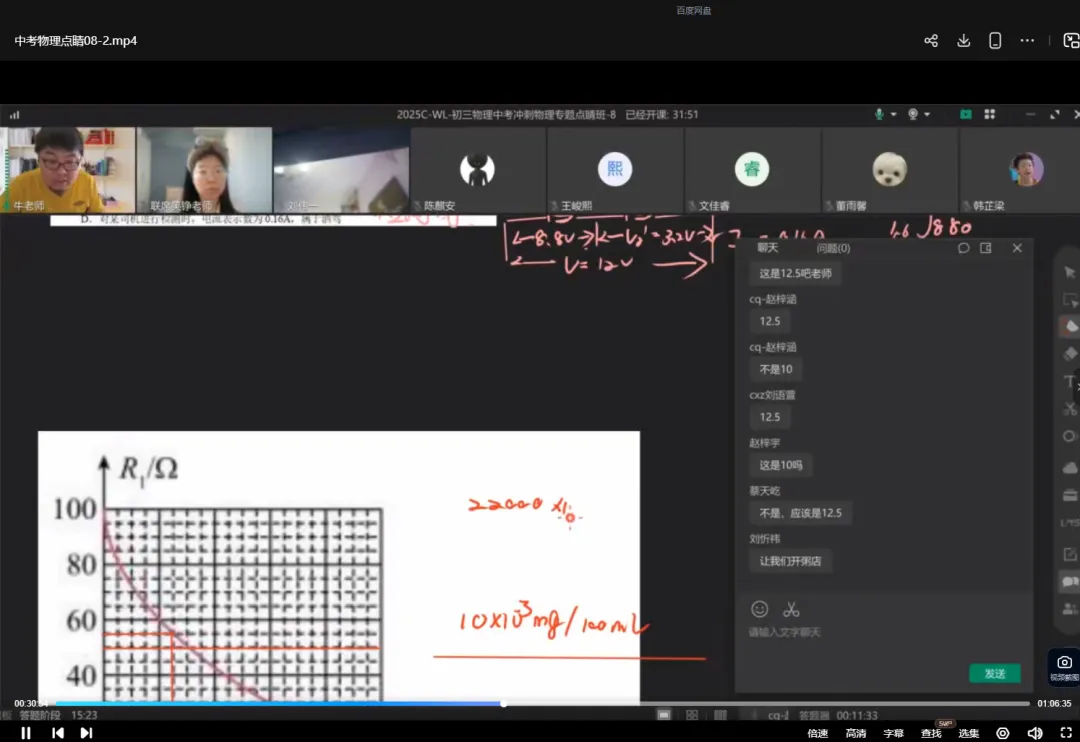Switch to the 问题(0) tab

[832, 247]
